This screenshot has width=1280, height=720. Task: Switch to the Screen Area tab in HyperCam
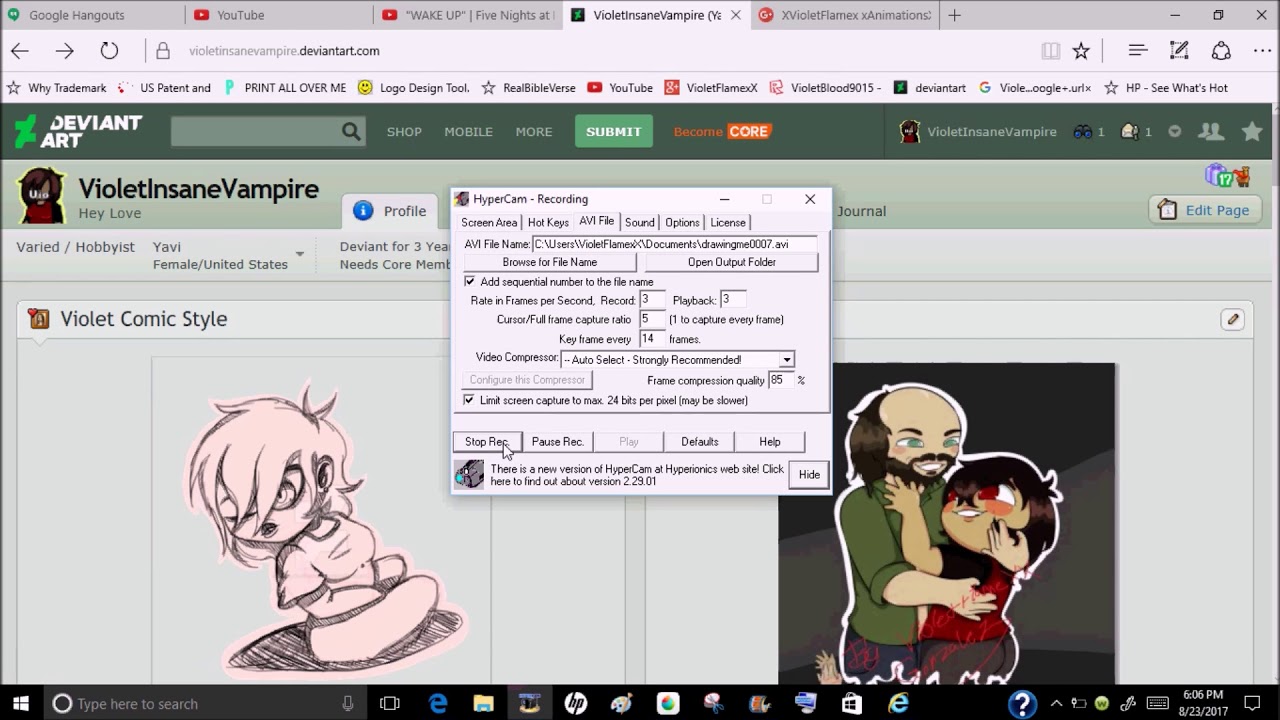point(489,222)
